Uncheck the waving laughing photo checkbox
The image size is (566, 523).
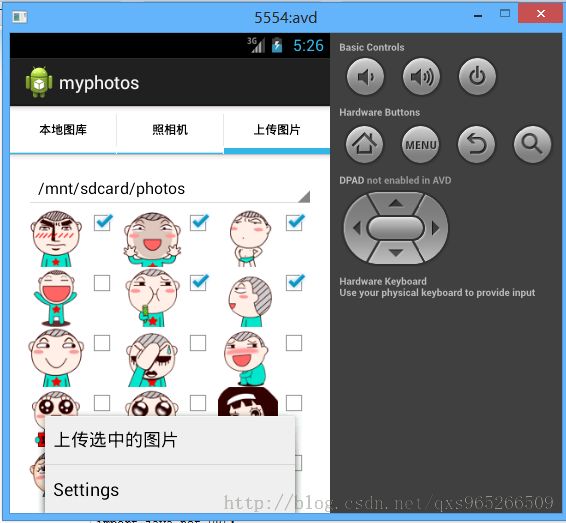pos(199,222)
